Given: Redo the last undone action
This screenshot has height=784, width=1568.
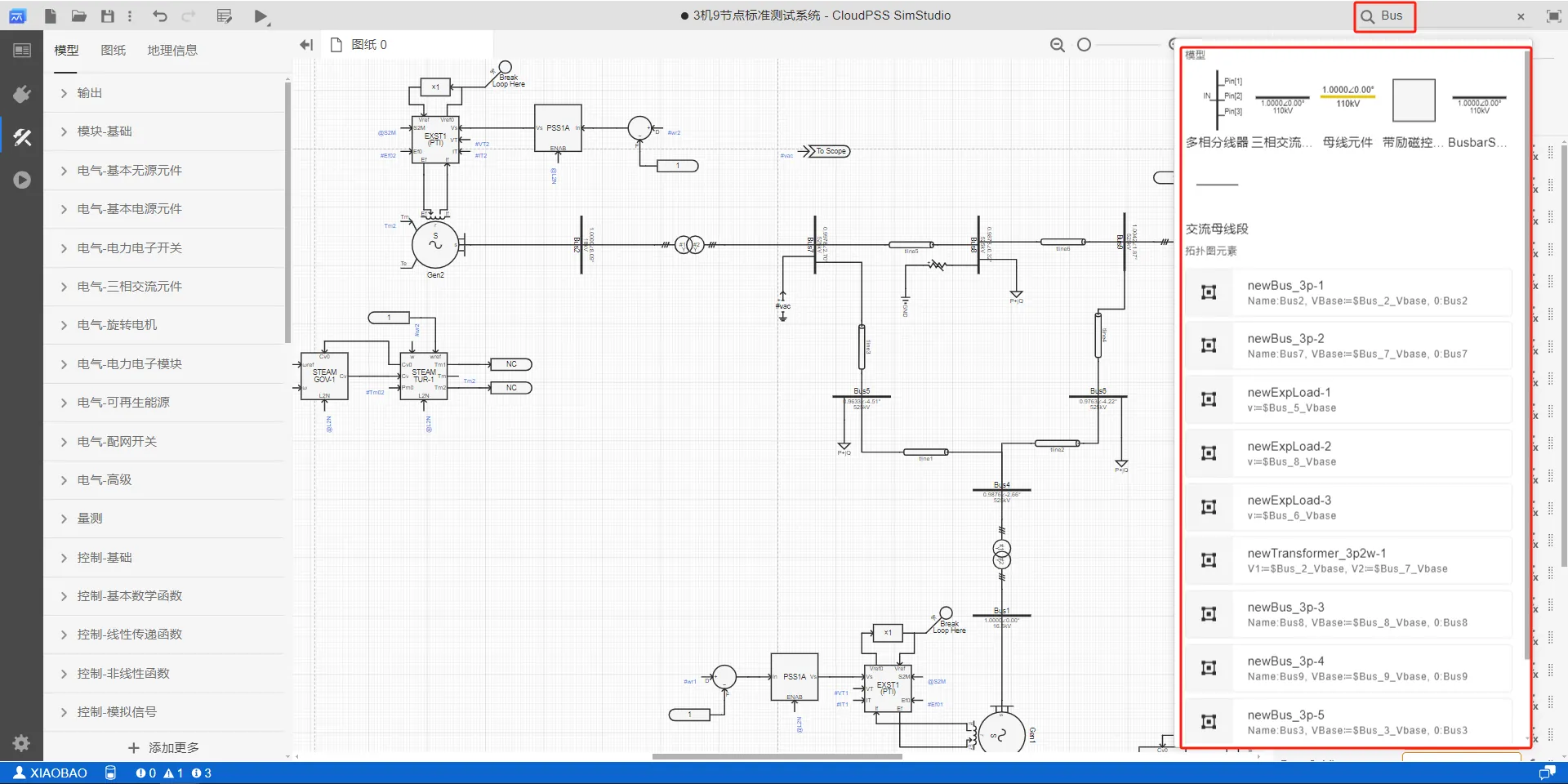Looking at the screenshot, I should pyautogui.click(x=189, y=16).
